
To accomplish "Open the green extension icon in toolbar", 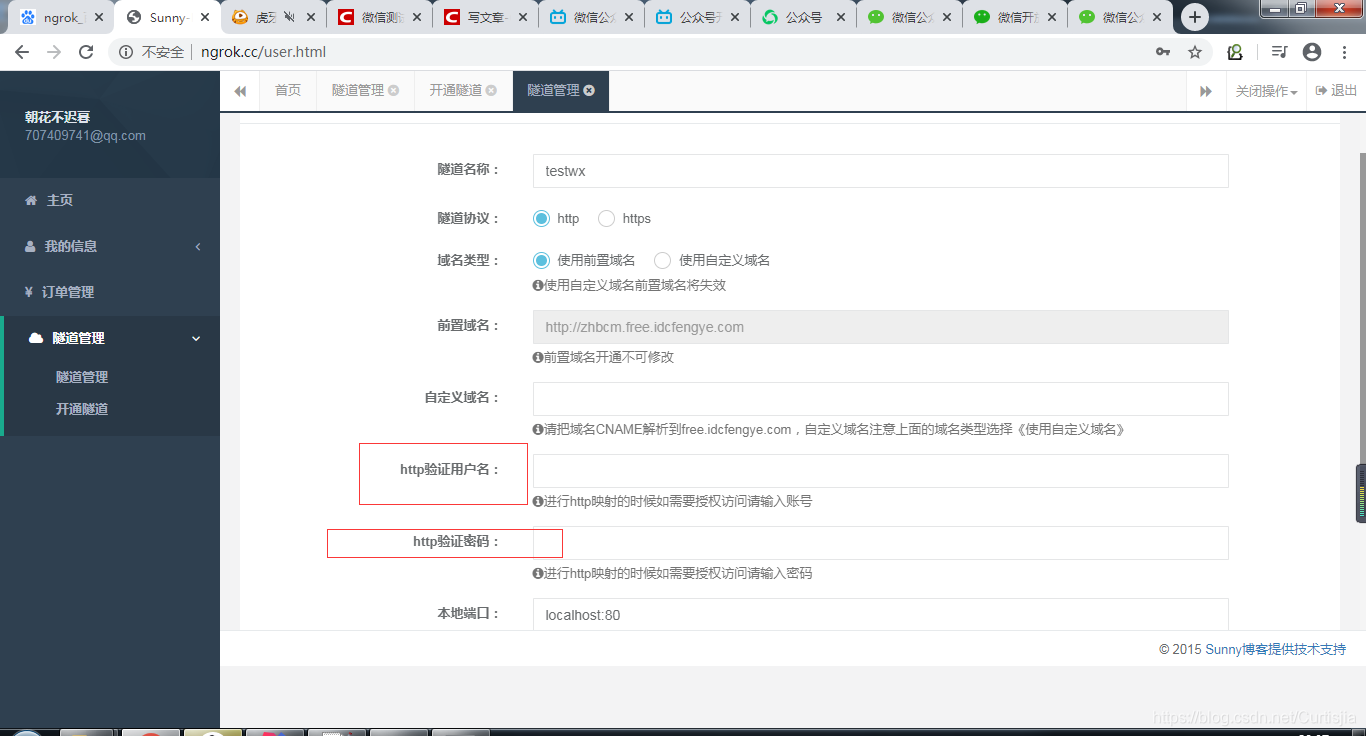I will tap(1235, 52).
